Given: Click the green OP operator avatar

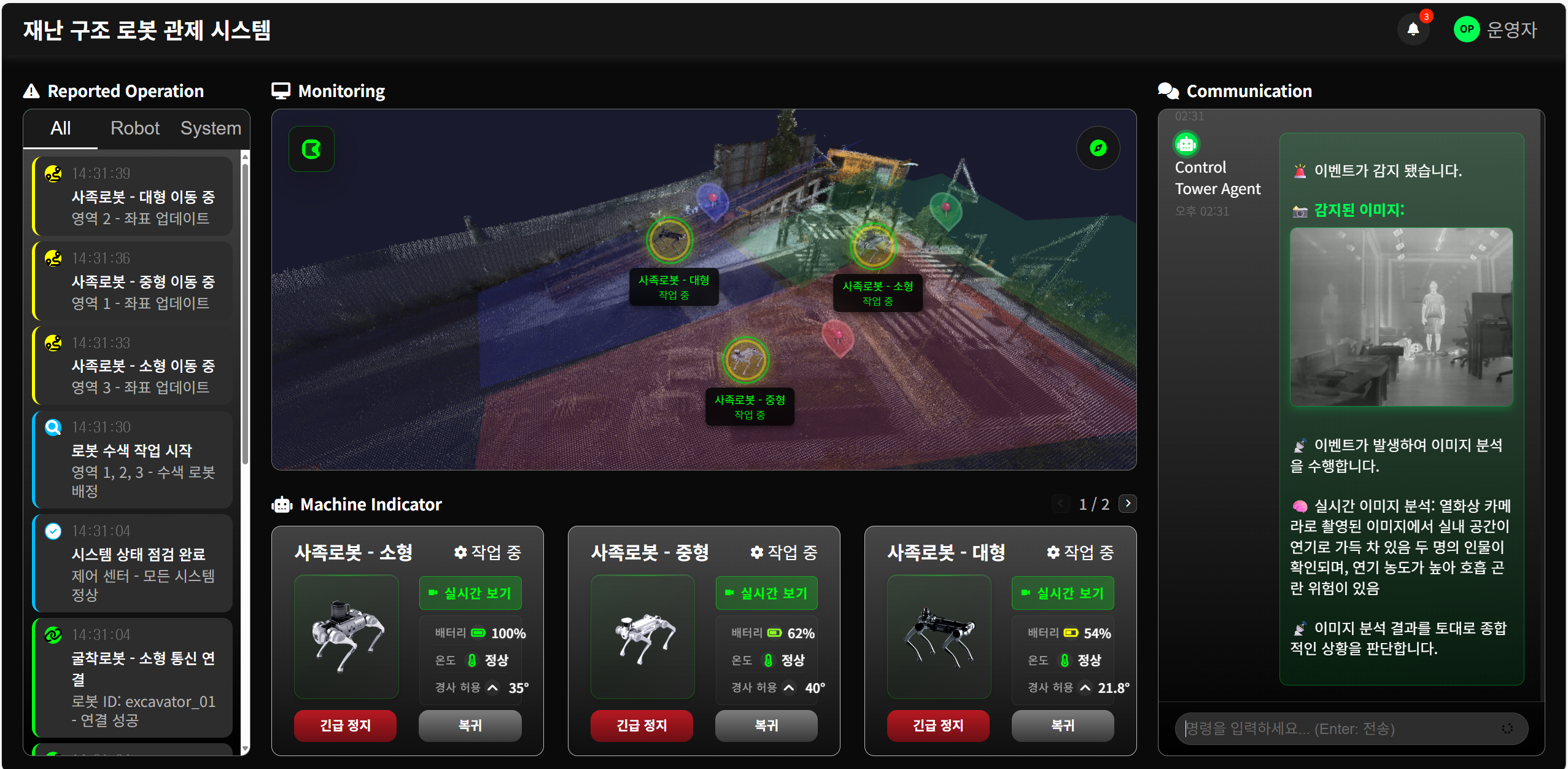Looking at the screenshot, I should (1466, 29).
